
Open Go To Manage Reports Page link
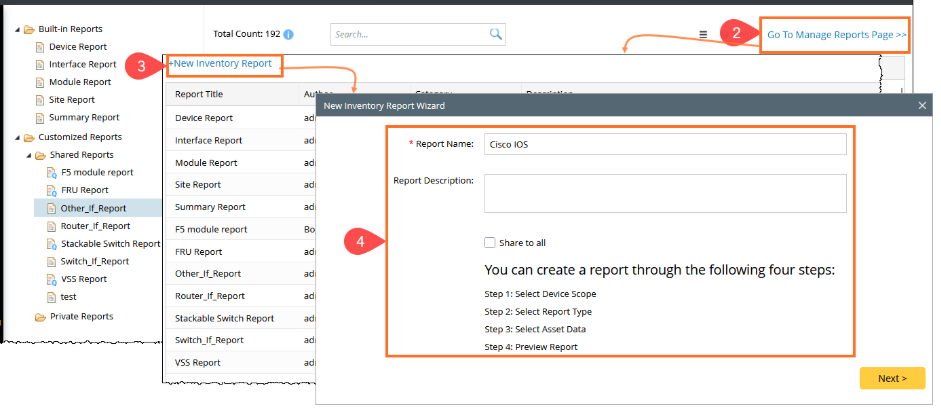[x=836, y=35]
